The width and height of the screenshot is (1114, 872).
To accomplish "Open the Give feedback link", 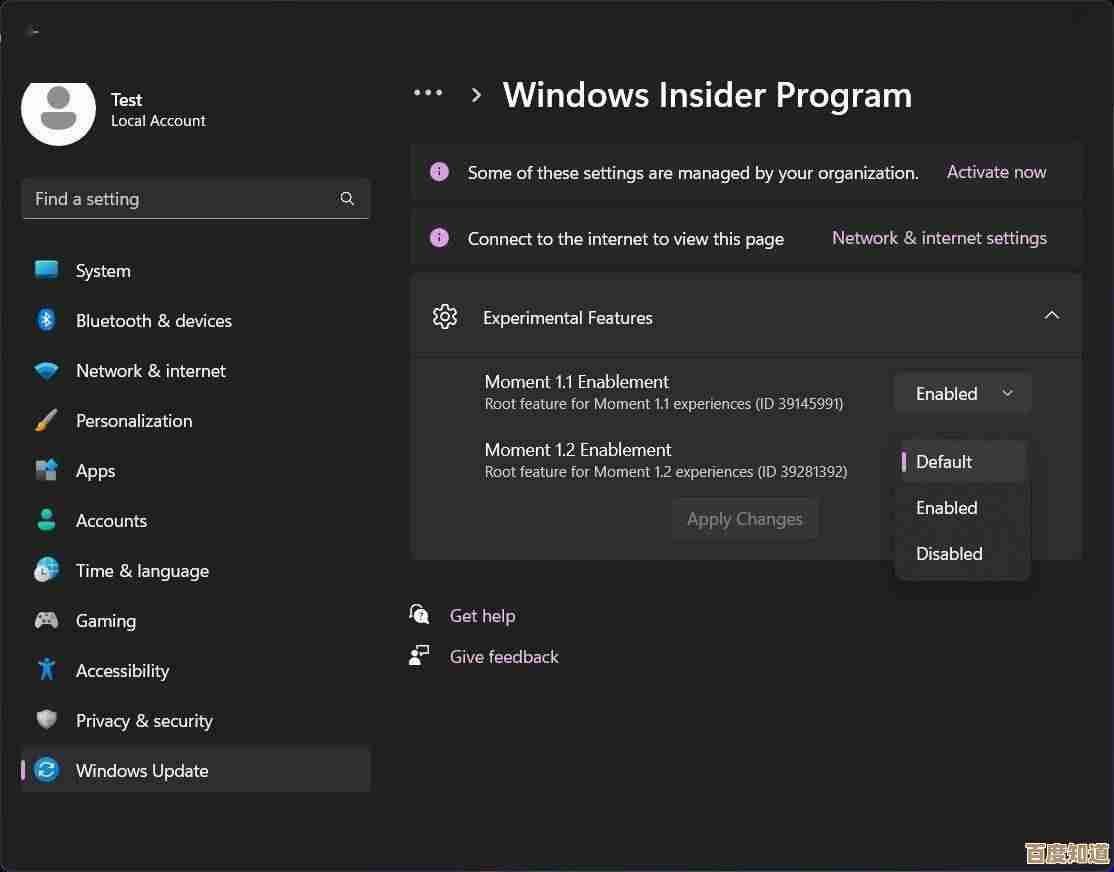I will pyautogui.click(x=504, y=657).
